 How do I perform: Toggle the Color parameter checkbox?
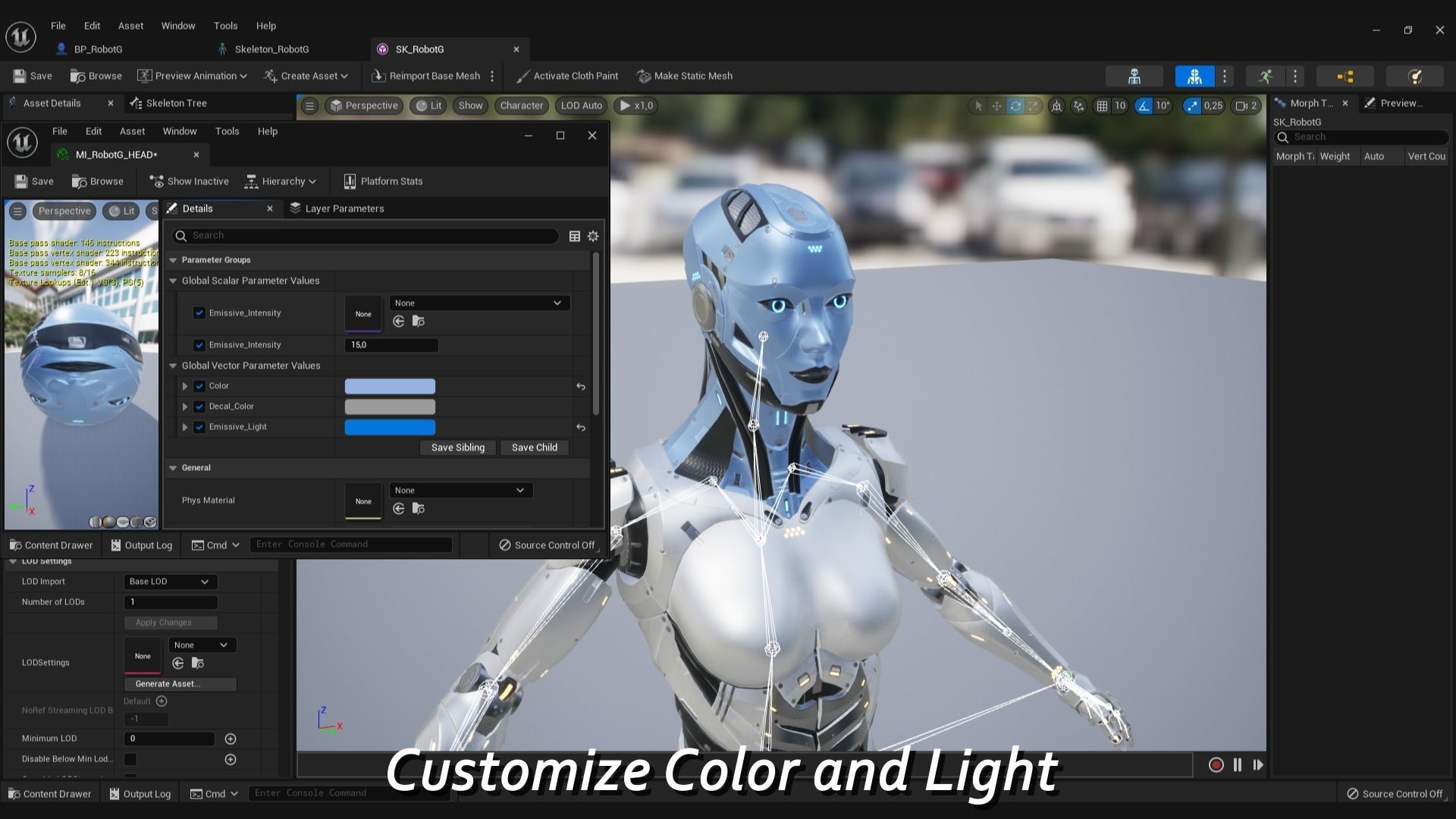[199, 386]
